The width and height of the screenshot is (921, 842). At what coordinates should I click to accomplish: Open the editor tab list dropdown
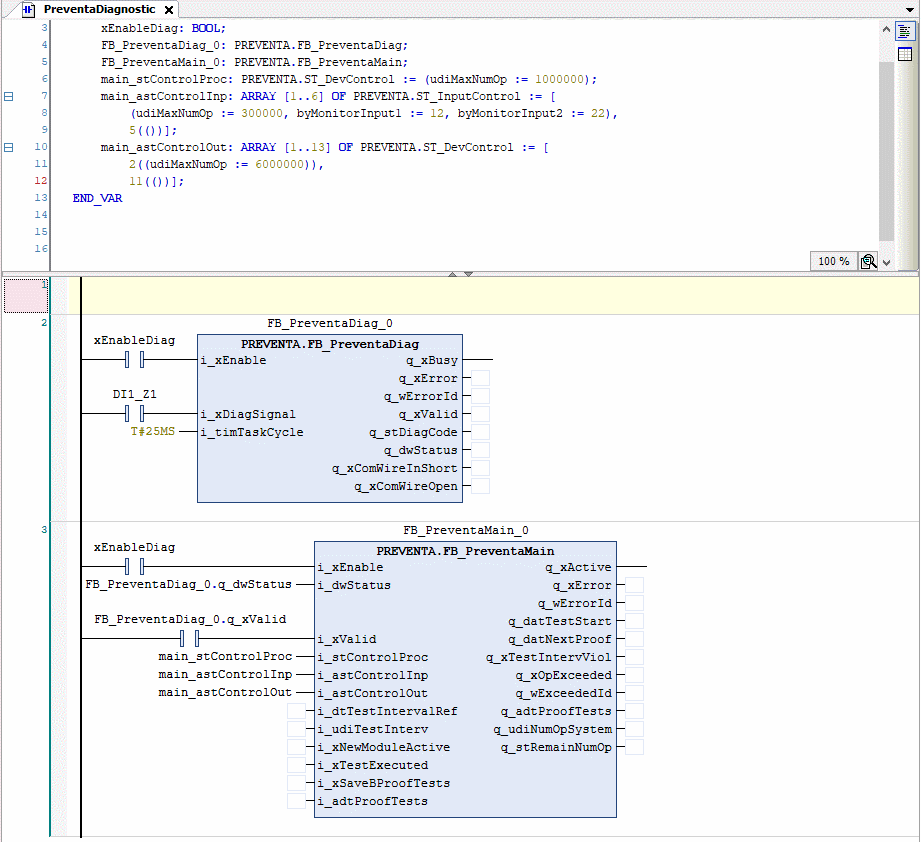908,9
